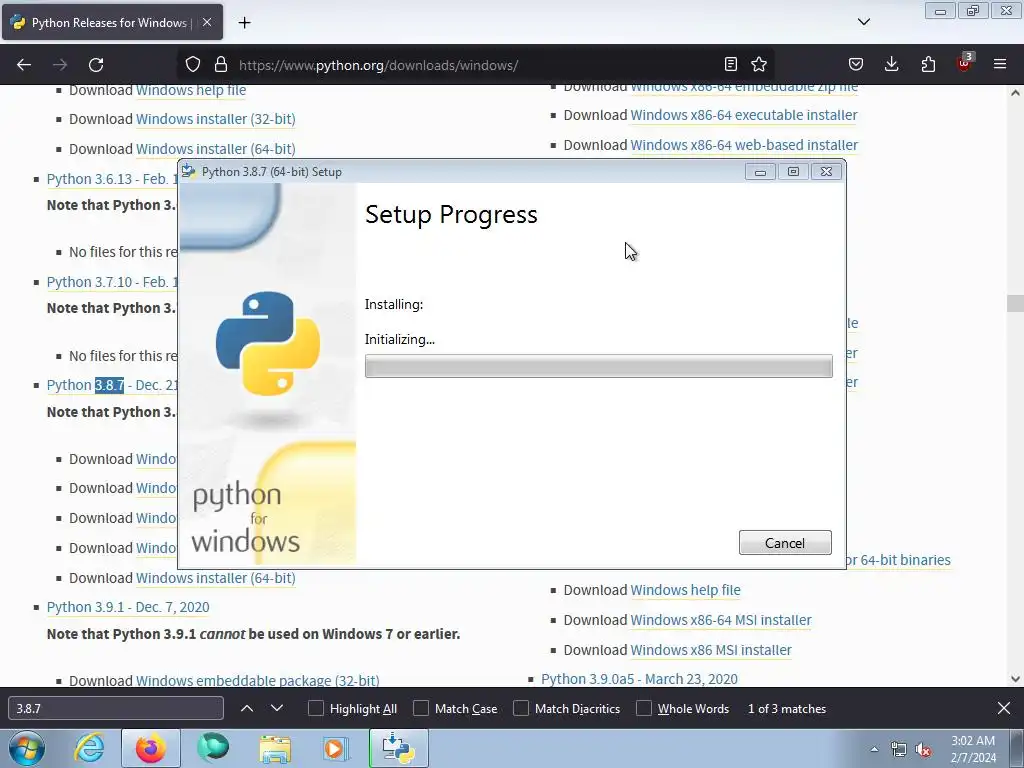Open the uBlock Origin extension icon

(x=965, y=63)
